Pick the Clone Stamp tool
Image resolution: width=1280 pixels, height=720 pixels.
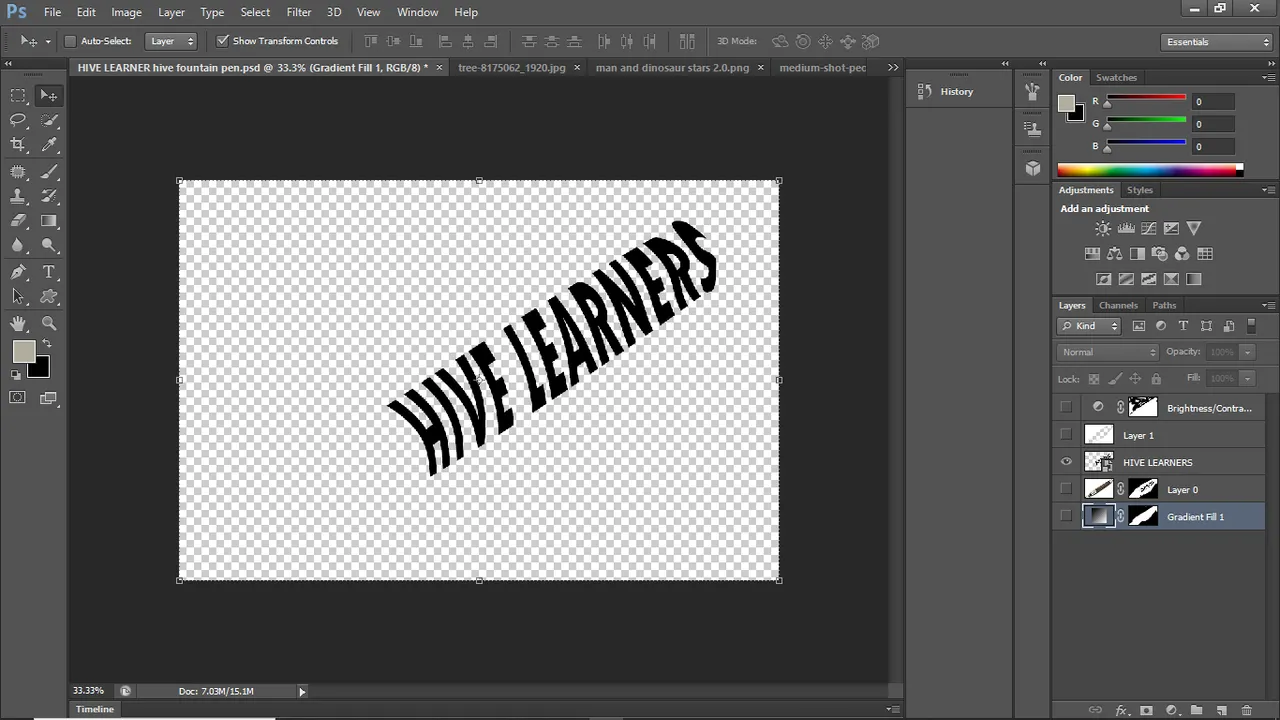[18, 197]
